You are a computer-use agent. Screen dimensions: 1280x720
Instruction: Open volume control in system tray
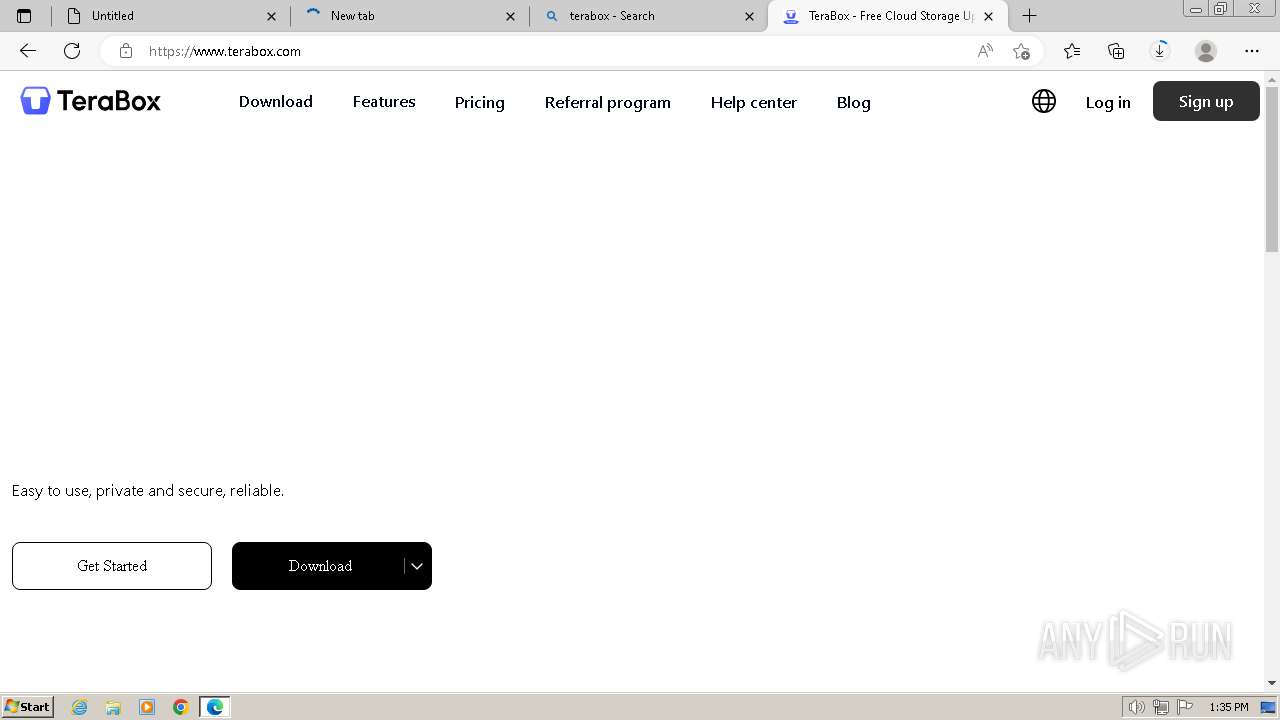coord(1136,707)
